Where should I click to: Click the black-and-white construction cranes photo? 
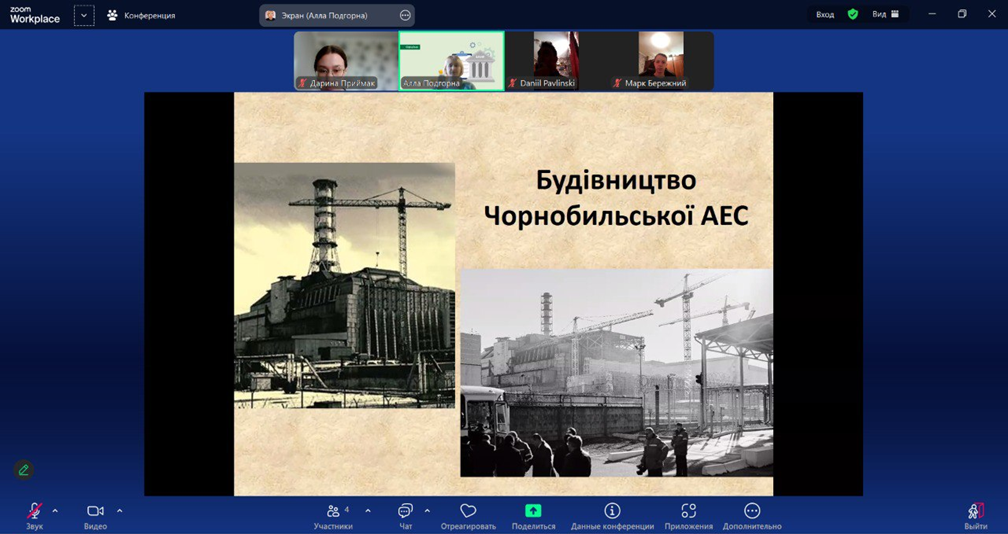point(616,373)
